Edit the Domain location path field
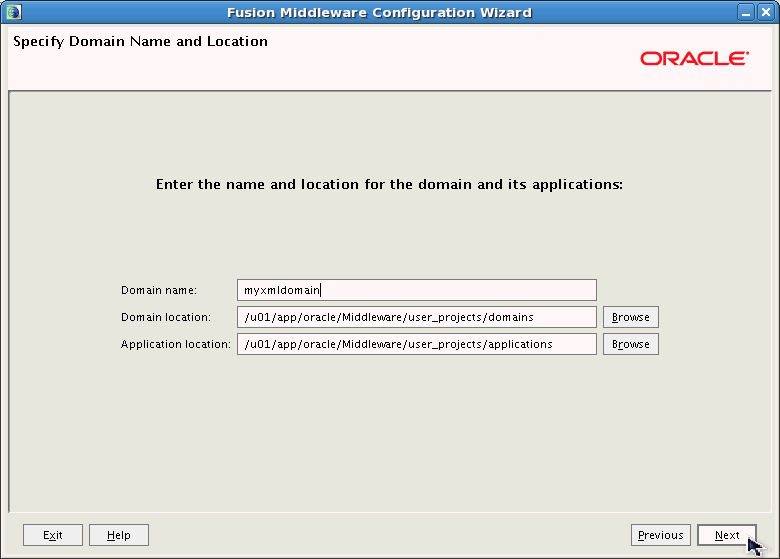780x559 pixels. [417, 317]
